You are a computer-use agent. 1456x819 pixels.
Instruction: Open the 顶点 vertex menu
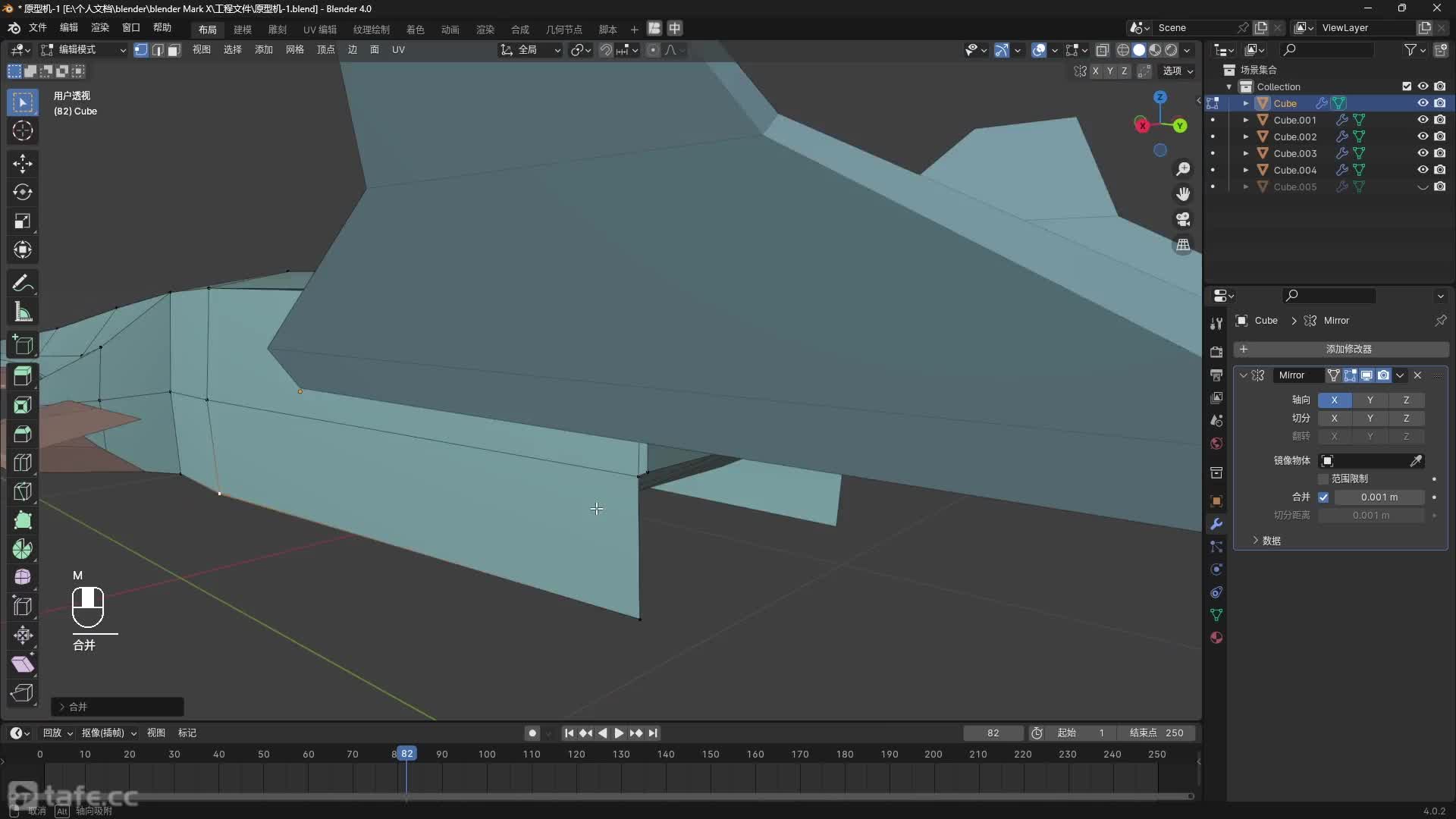325,50
